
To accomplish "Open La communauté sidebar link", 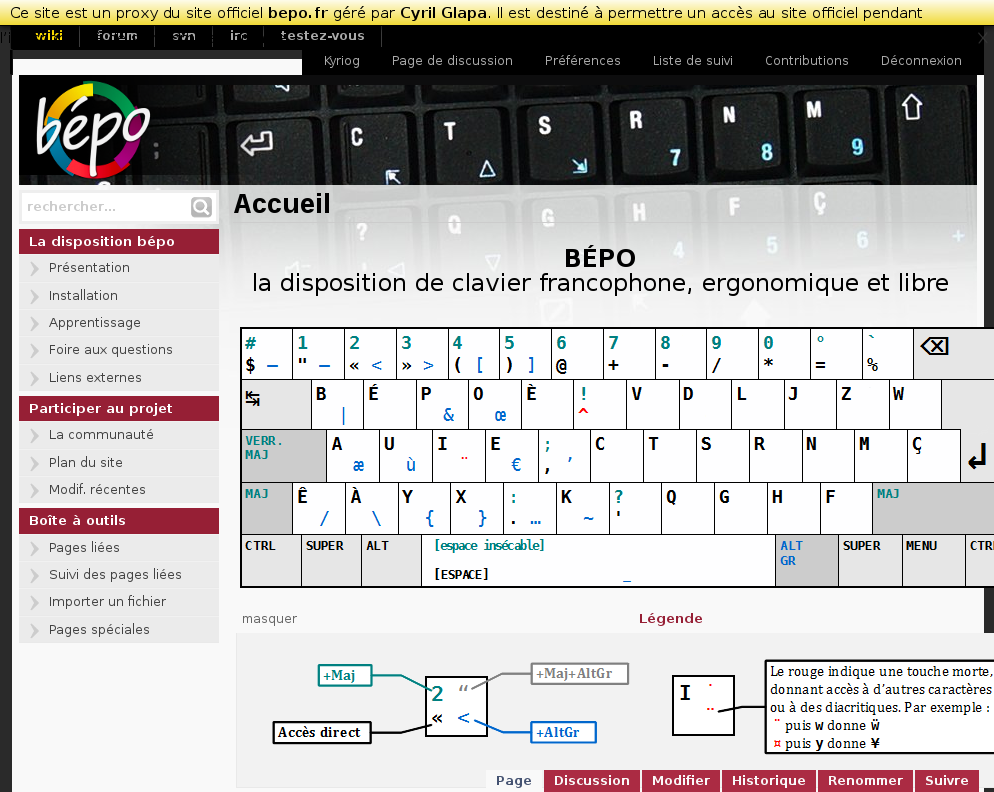I will tap(101, 434).
